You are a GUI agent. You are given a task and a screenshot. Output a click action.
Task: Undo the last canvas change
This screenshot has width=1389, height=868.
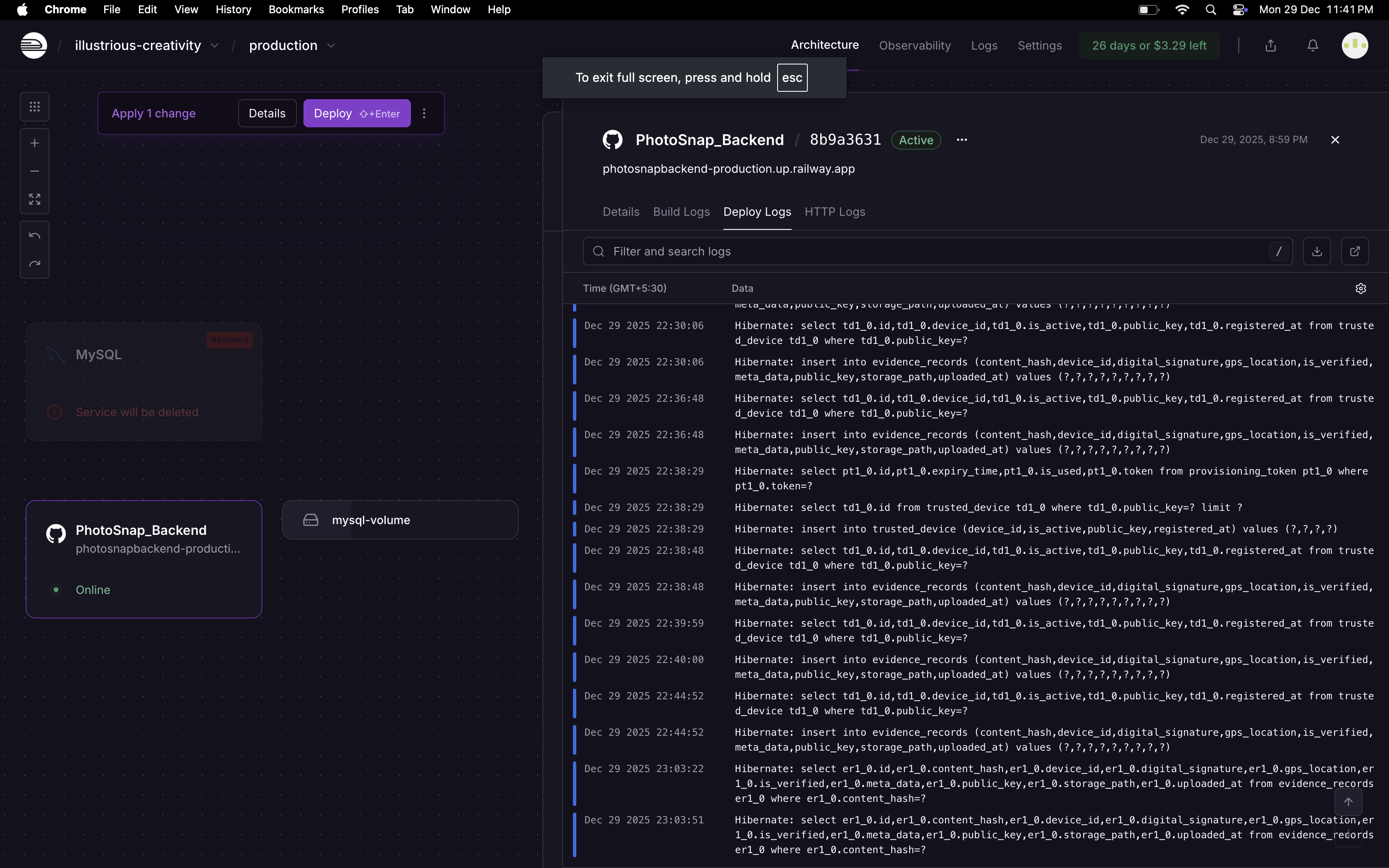point(34,236)
